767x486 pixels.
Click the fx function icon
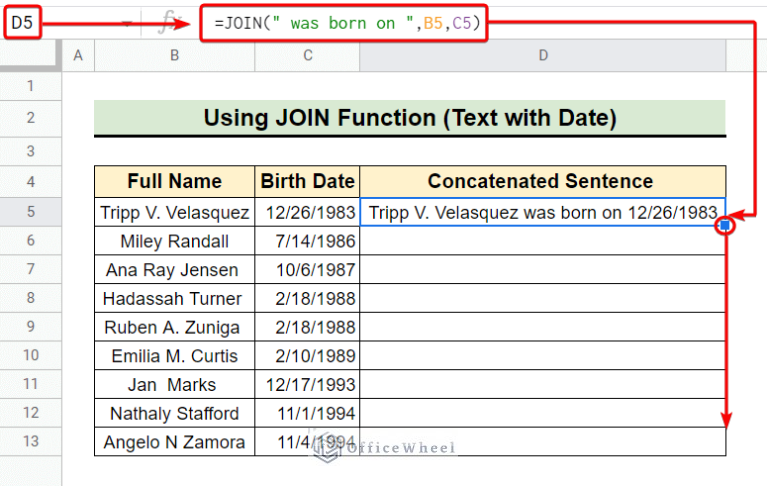(x=166, y=23)
